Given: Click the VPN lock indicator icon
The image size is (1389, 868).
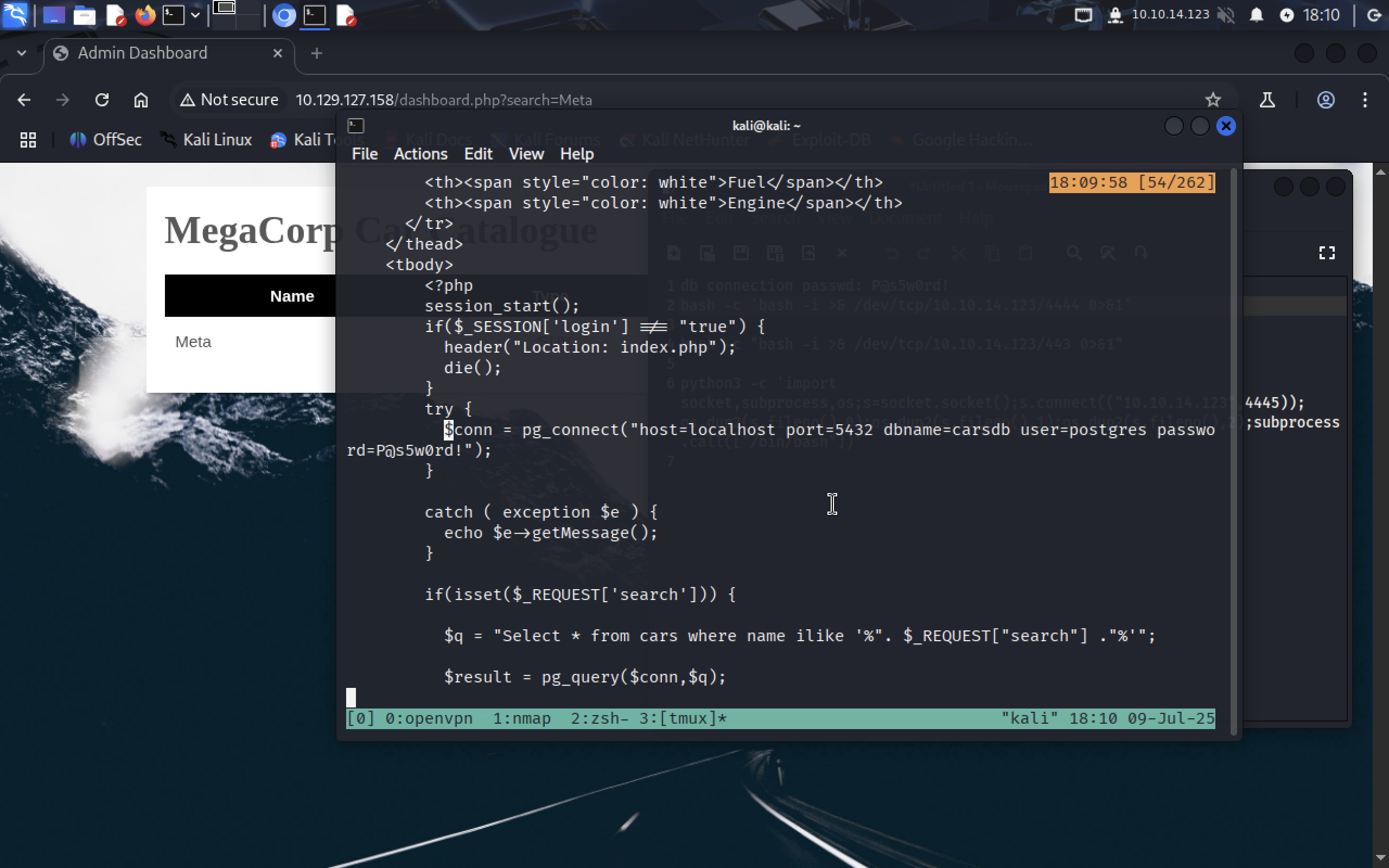Looking at the screenshot, I should click(1114, 15).
